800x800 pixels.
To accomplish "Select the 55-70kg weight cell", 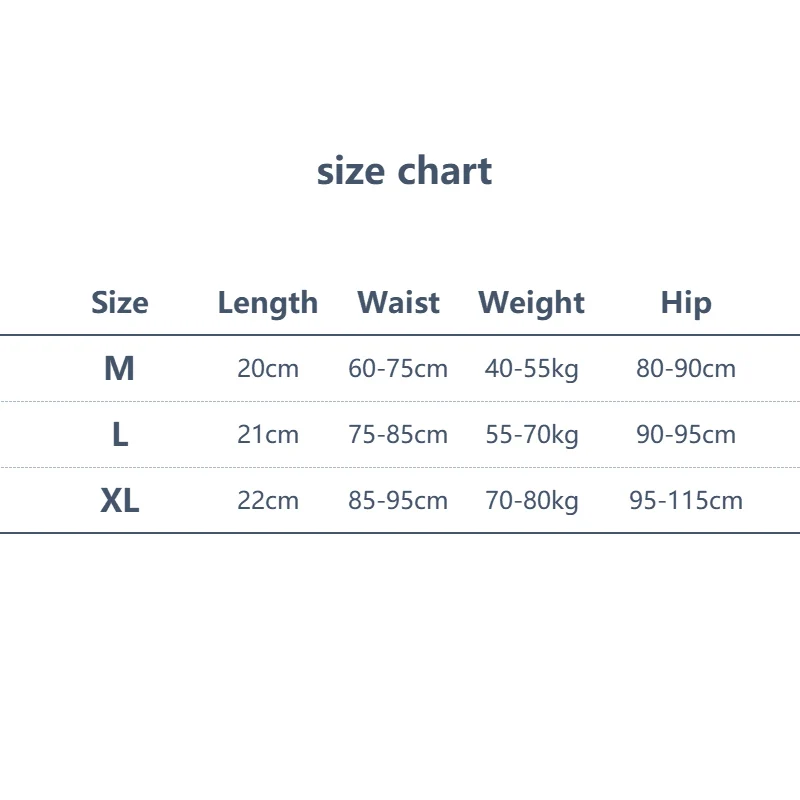I will pos(531,434).
